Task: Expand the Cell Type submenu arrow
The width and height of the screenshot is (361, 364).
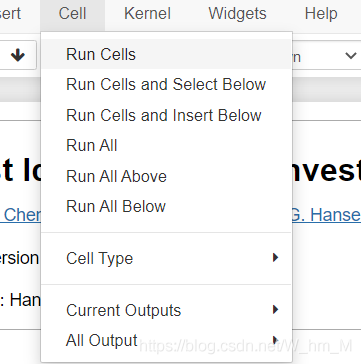Action: (x=275, y=258)
